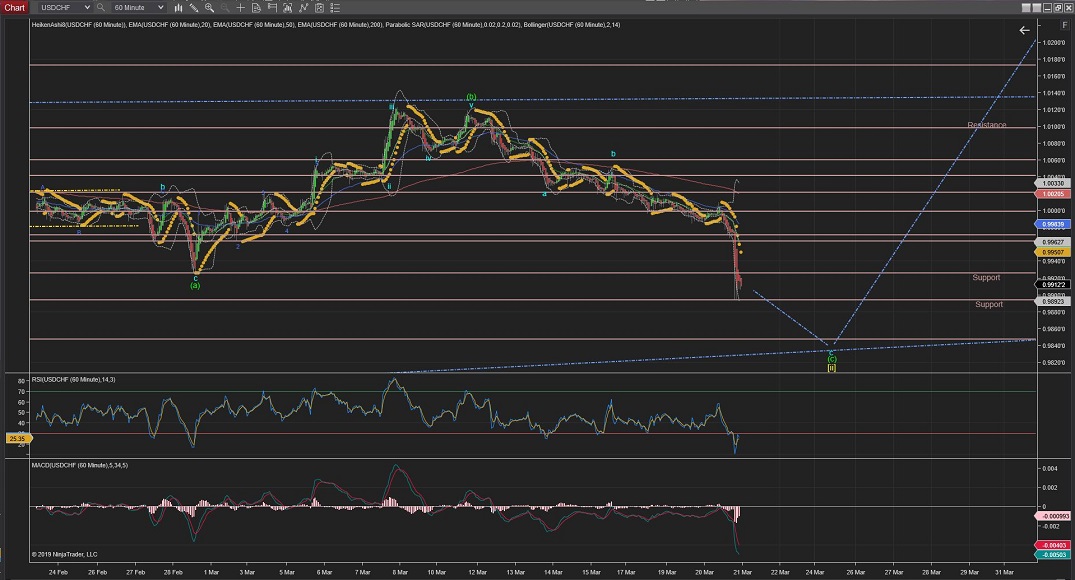This screenshot has height=580, width=1075.
Task: Open the Strategies icon in toolbar
Action: tap(303, 7)
